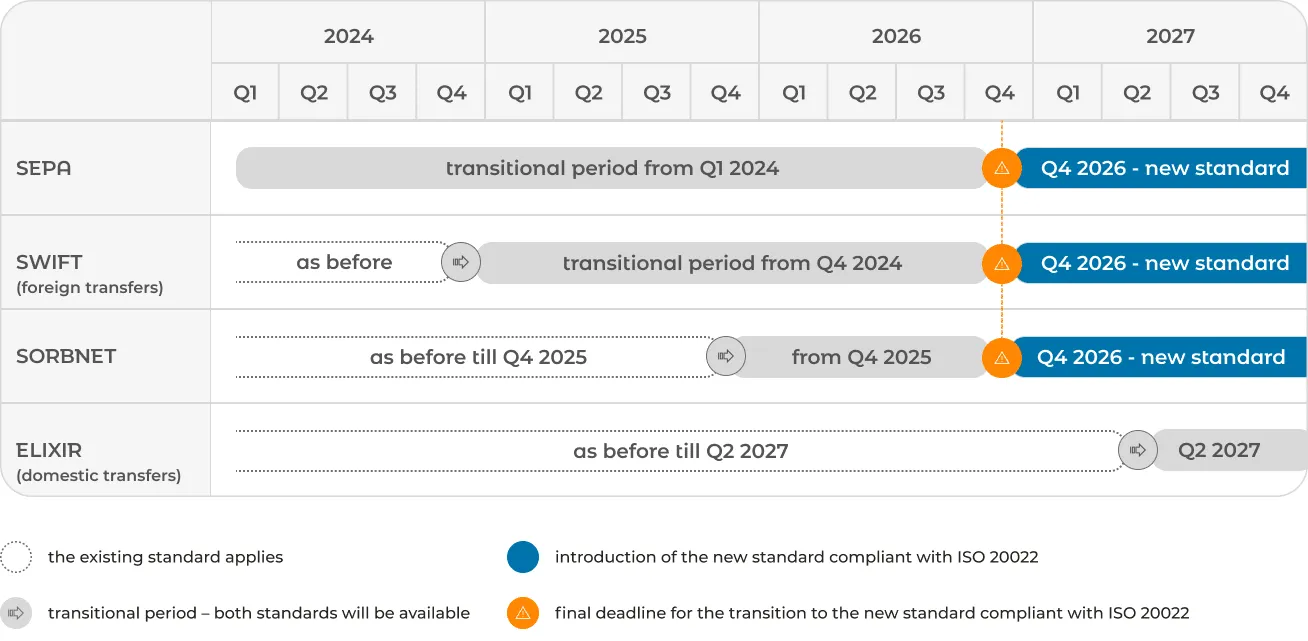Image resolution: width=1308 pixels, height=641 pixels.
Task: Click SWIFT 'transitional period from Q4 2024' bar
Action: coord(732,263)
